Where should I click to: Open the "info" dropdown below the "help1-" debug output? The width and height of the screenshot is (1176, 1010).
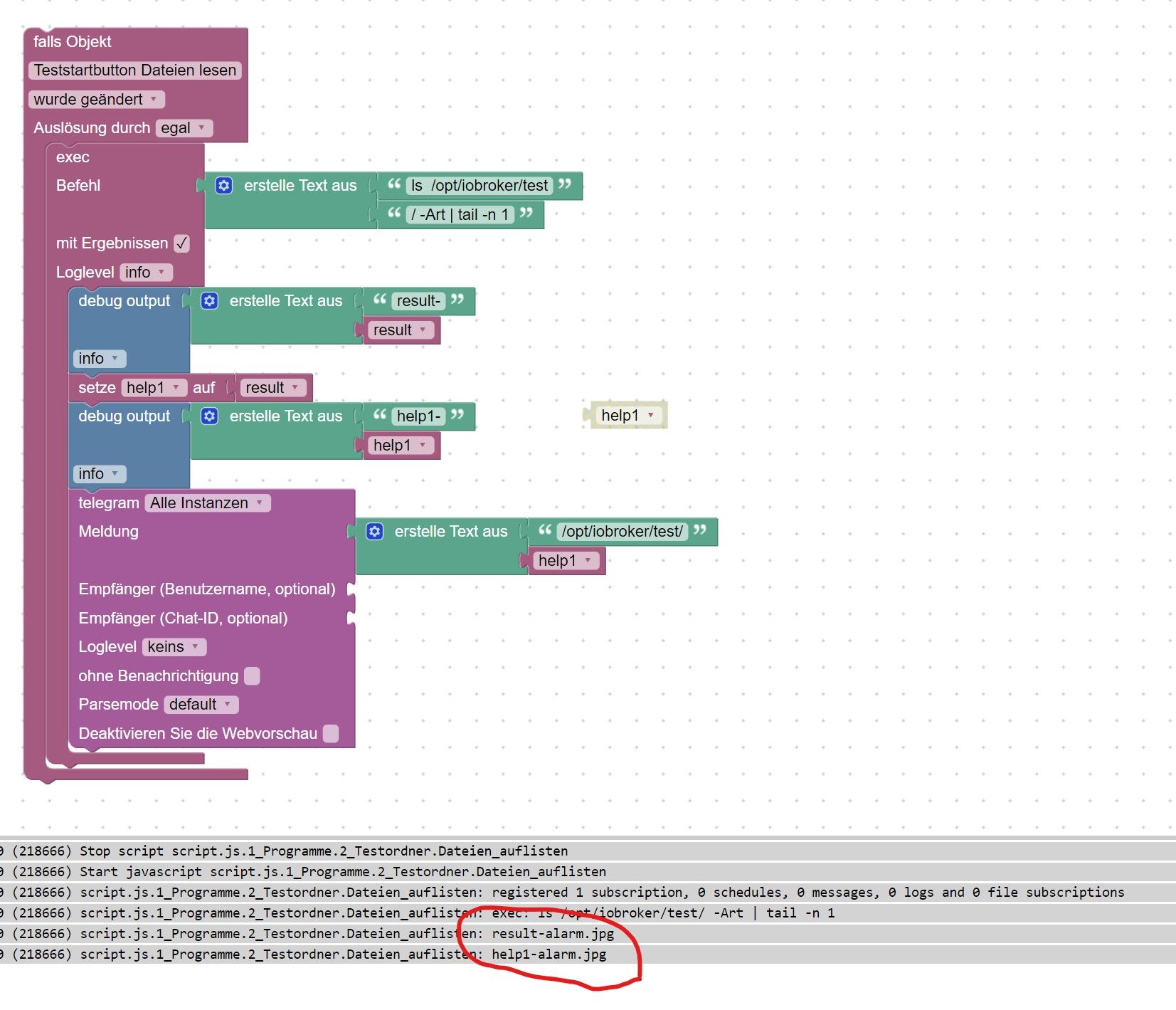tap(100, 474)
